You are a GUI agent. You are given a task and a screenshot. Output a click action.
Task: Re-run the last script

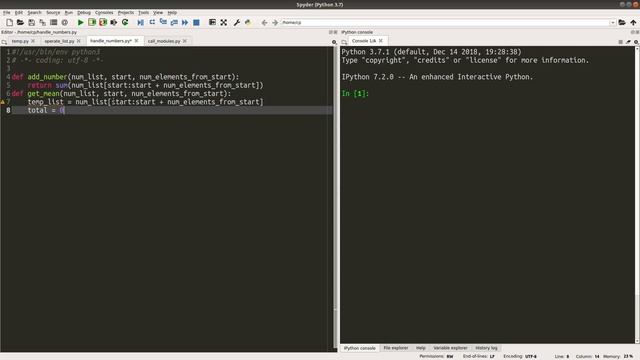[125, 22]
